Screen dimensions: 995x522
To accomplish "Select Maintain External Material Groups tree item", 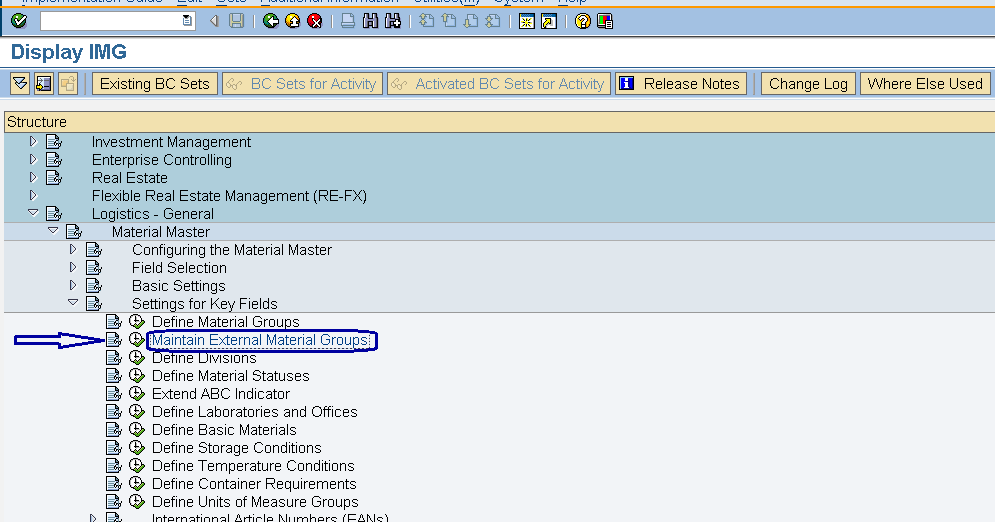I will (261, 340).
